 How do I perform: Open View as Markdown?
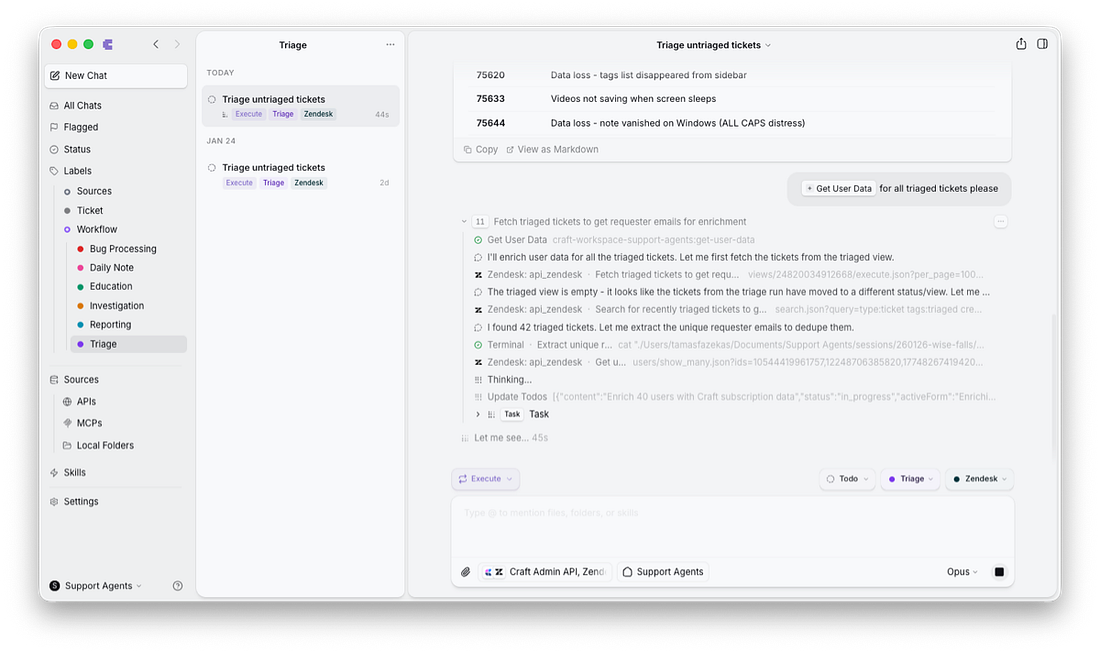(552, 149)
